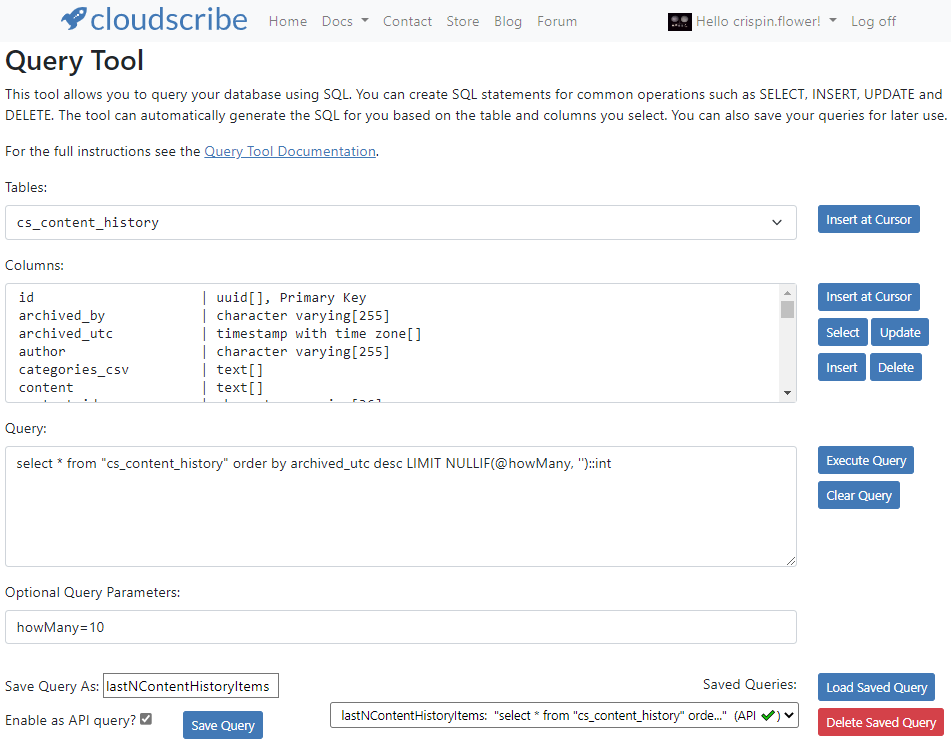Image resolution: width=951 pixels, height=742 pixels.
Task: Click the cloudscribe rocket logo icon
Action: pyautogui.click(x=73, y=19)
